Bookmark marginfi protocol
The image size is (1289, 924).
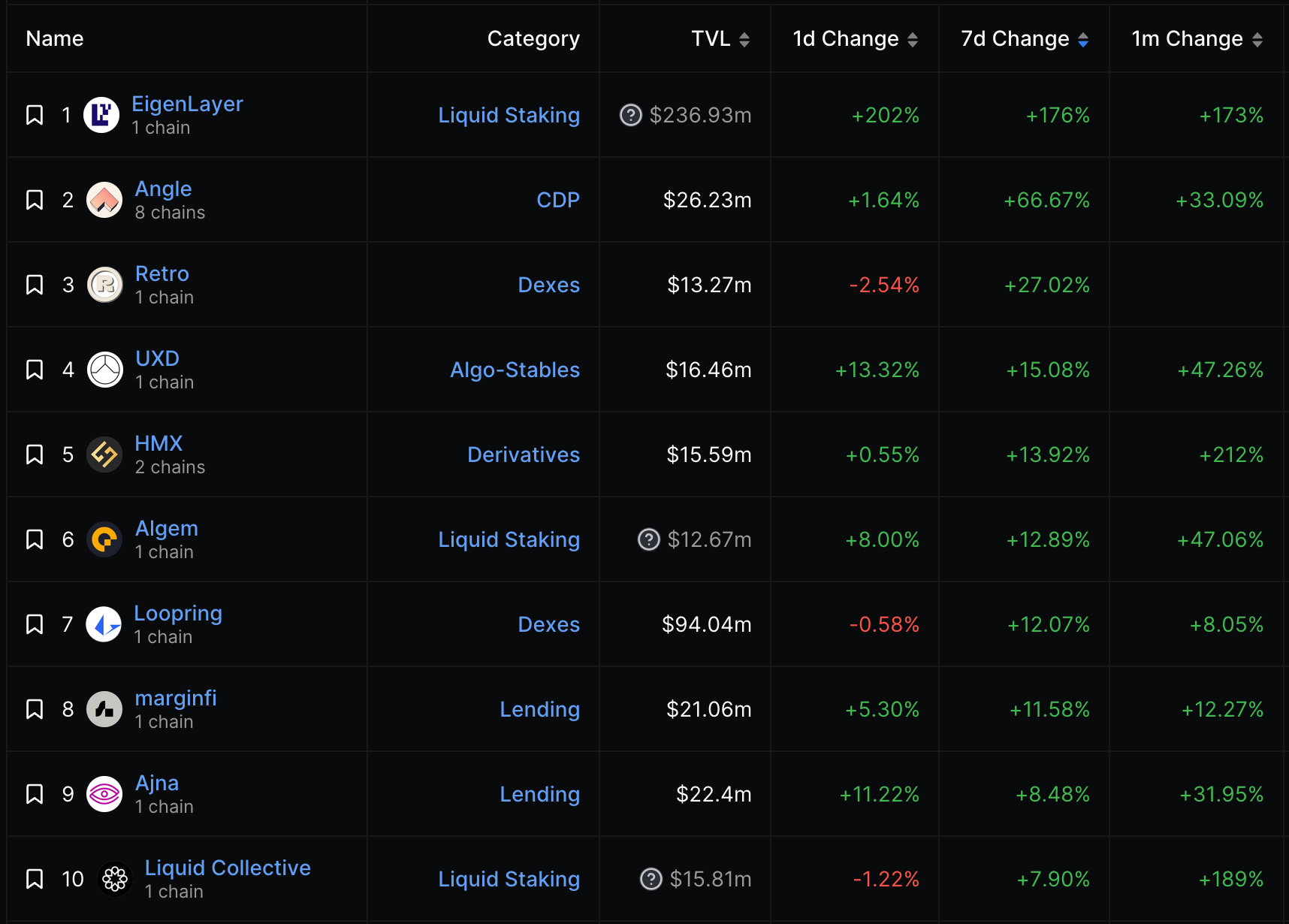point(35,709)
